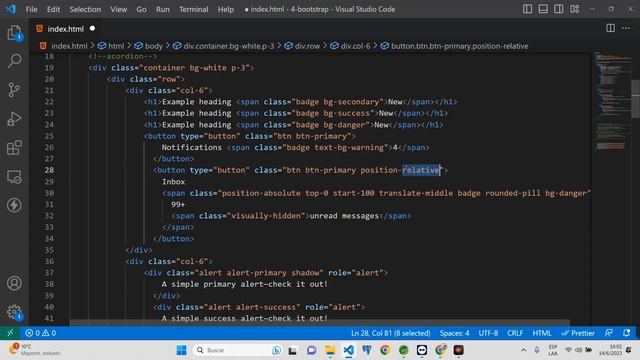Click the html breadcrumb item
This screenshot has width=640, height=360.
coord(116,46)
